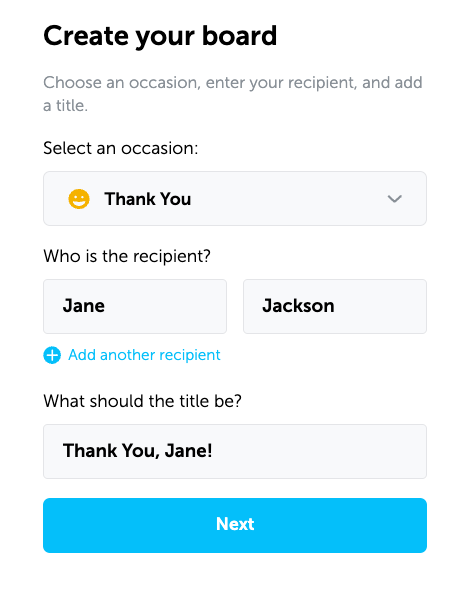Click into the board title input field
466x596 pixels.
(x=235, y=451)
